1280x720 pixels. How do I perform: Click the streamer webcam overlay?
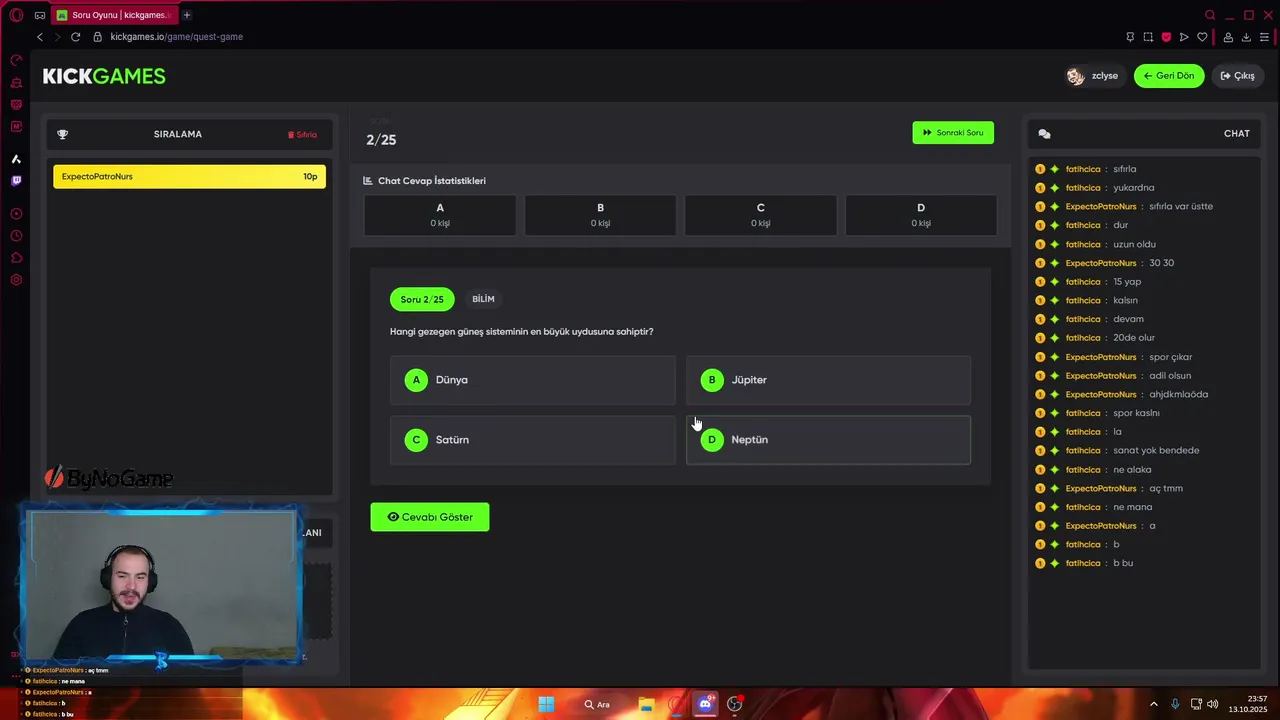point(162,586)
